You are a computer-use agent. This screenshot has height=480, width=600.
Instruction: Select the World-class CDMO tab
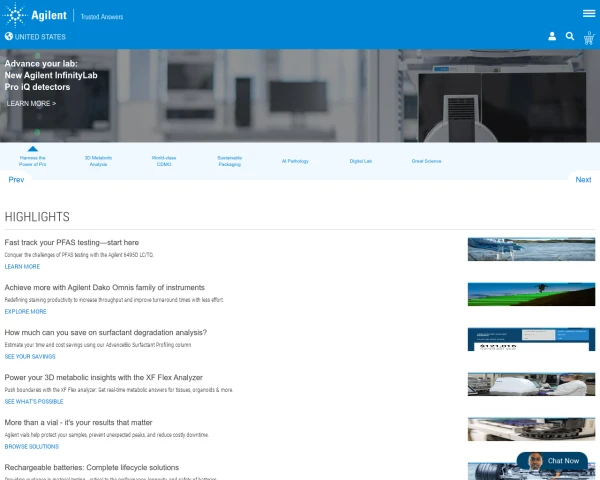pyautogui.click(x=164, y=161)
